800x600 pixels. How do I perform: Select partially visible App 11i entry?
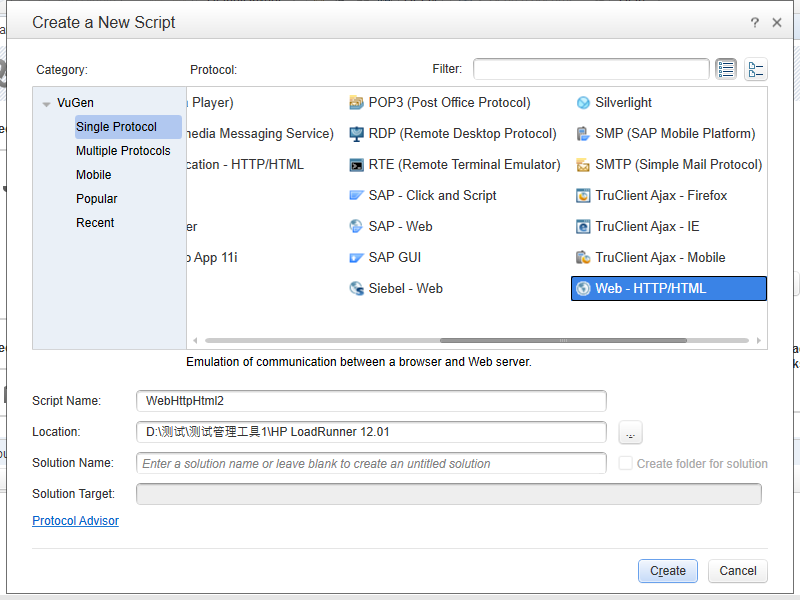click(212, 258)
